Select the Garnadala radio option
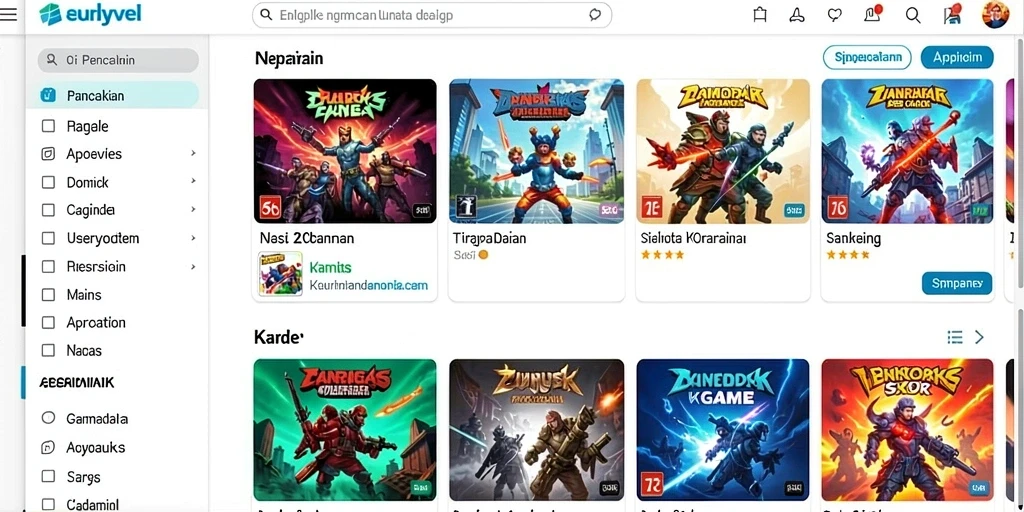Viewport: 1024px width, 512px height. click(x=48, y=418)
